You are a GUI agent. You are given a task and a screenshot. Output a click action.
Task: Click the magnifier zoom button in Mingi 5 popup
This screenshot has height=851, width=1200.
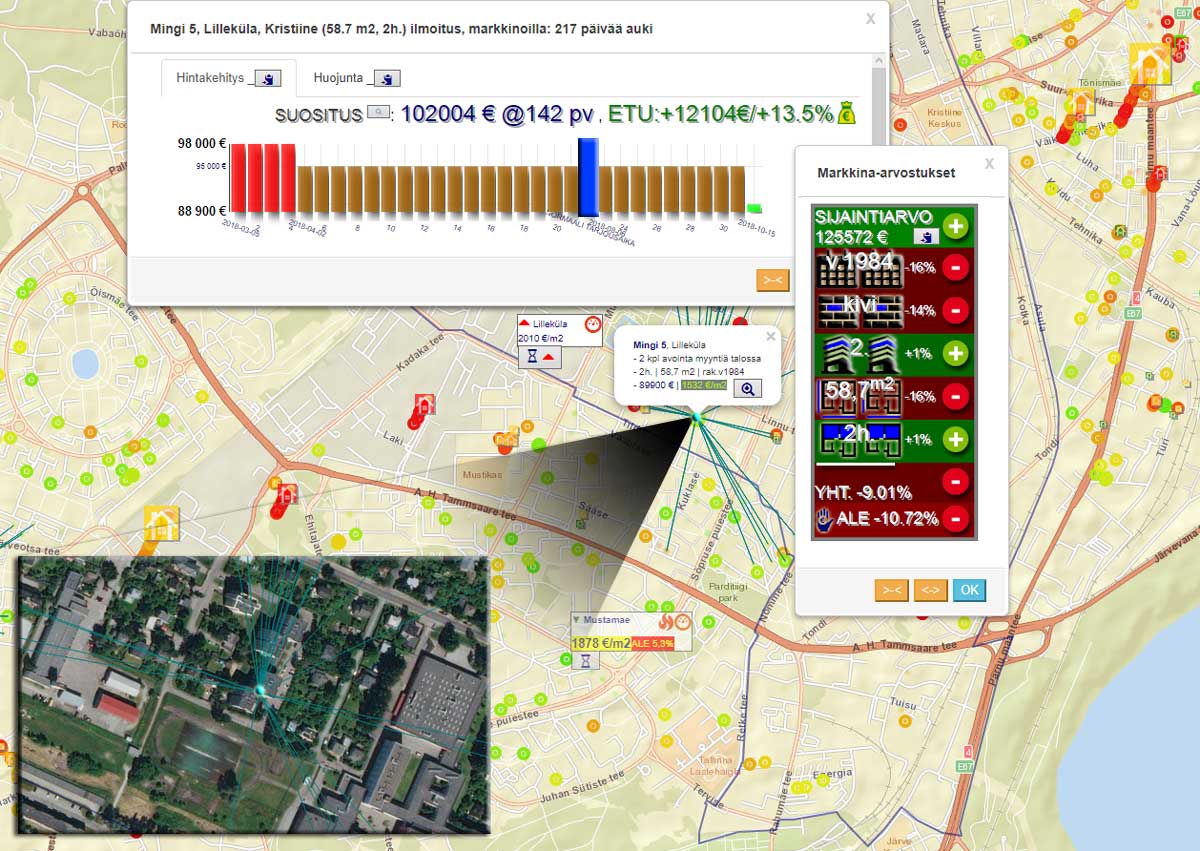pos(748,389)
